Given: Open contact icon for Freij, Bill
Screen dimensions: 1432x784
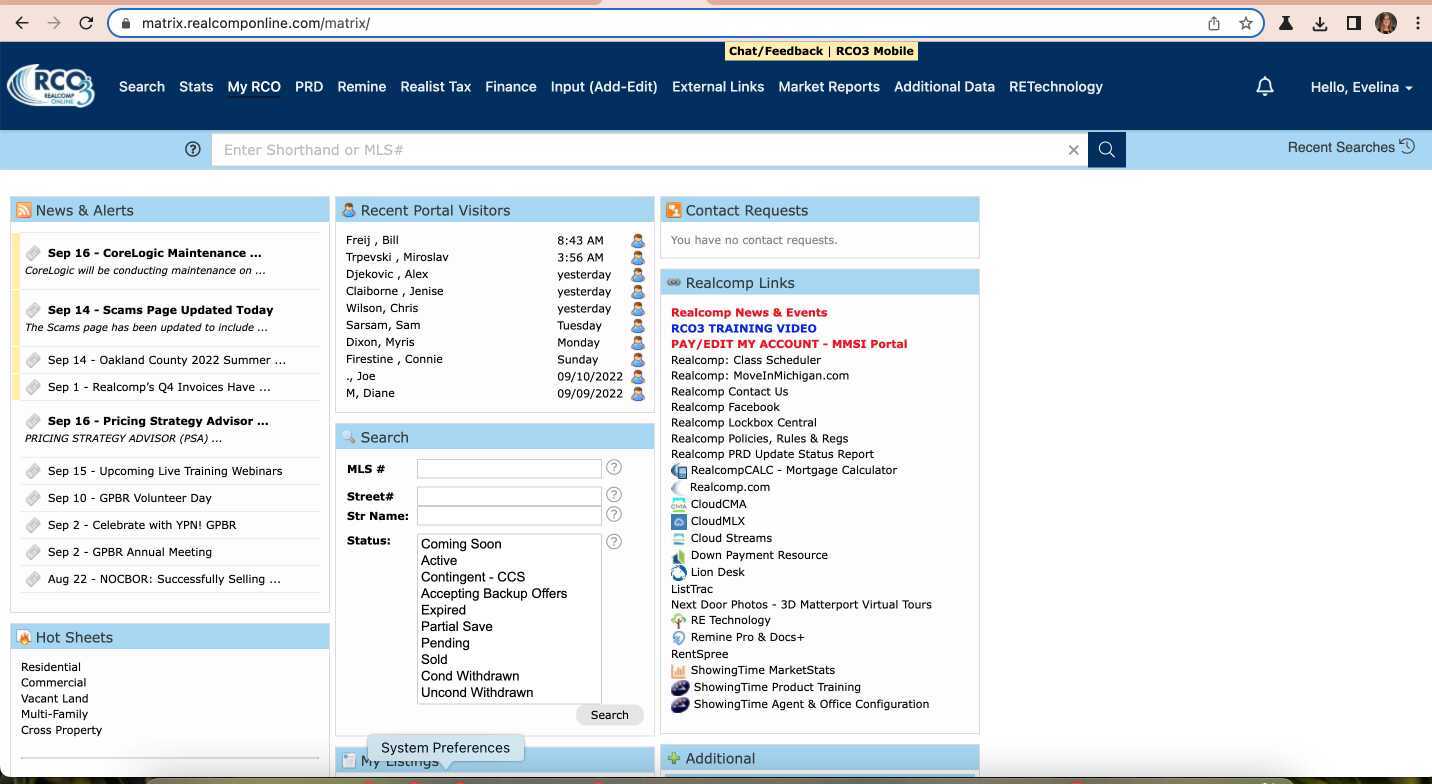Looking at the screenshot, I should (637, 241).
